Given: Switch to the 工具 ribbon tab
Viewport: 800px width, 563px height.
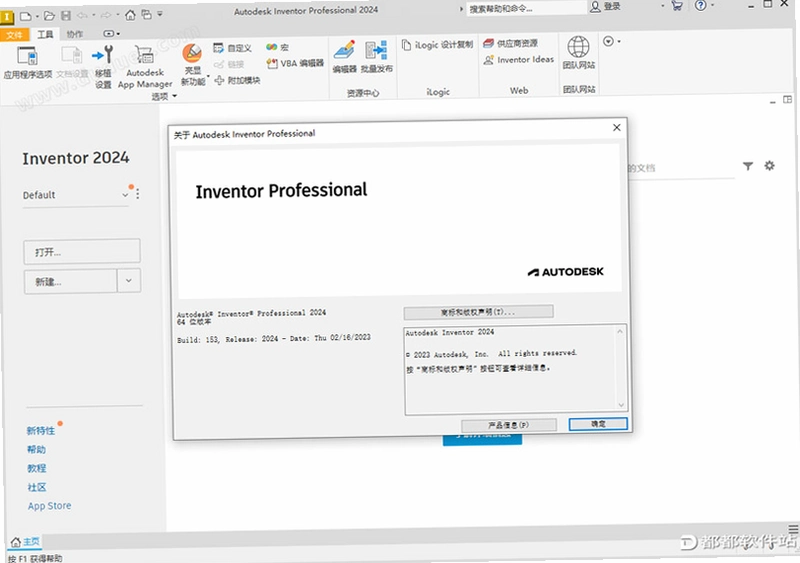Looking at the screenshot, I should [45, 34].
